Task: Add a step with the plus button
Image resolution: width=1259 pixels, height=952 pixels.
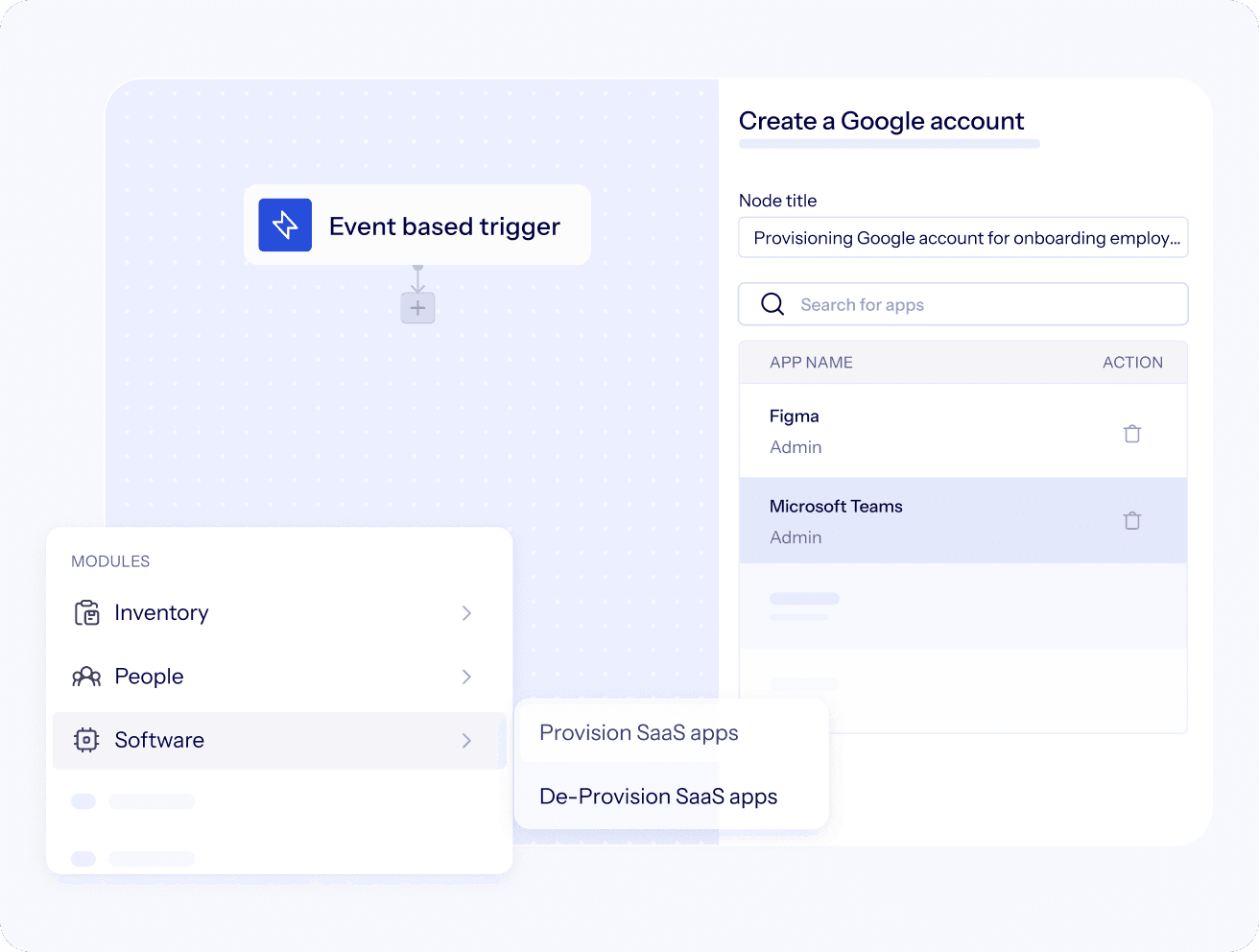Action: pyautogui.click(x=417, y=308)
